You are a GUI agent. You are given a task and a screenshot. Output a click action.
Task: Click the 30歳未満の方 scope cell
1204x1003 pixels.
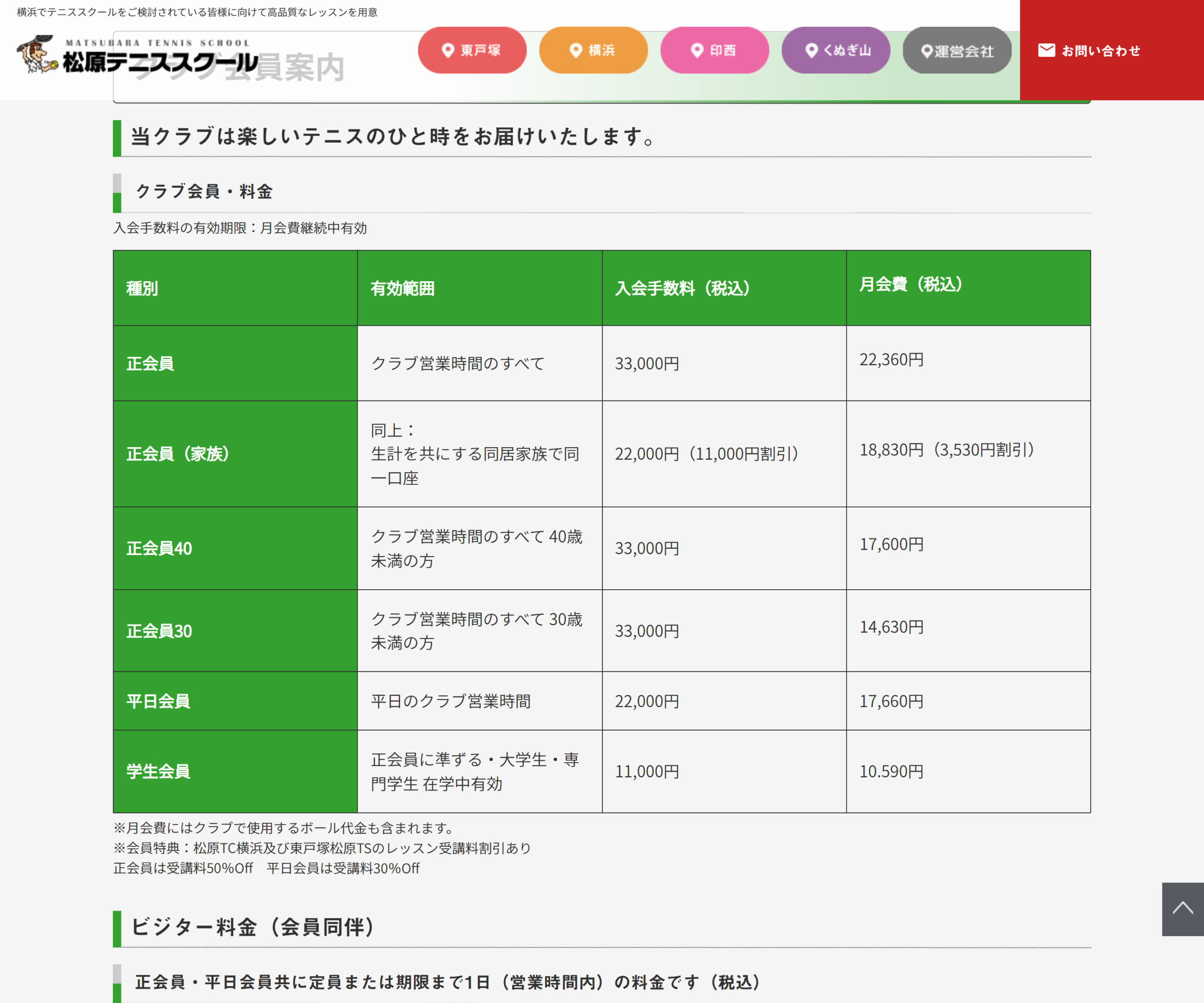coord(479,631)
